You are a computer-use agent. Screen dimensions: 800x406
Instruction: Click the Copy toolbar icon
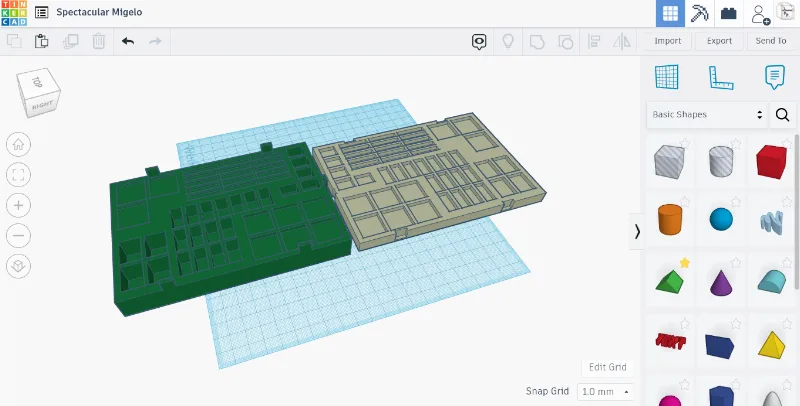click(14, 41)
